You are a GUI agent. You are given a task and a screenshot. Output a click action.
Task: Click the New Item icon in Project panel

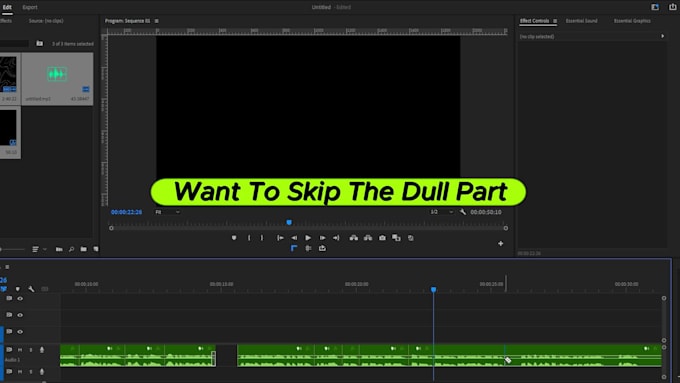click(x=96, y=249)
